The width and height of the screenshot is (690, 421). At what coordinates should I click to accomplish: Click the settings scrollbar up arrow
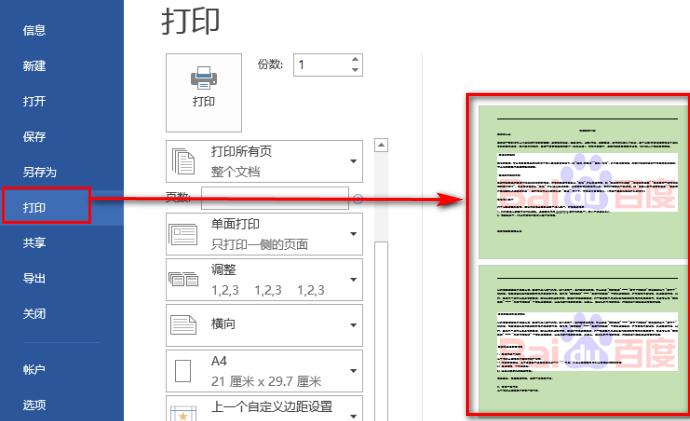pyautogui.click(x=381, y=145)
